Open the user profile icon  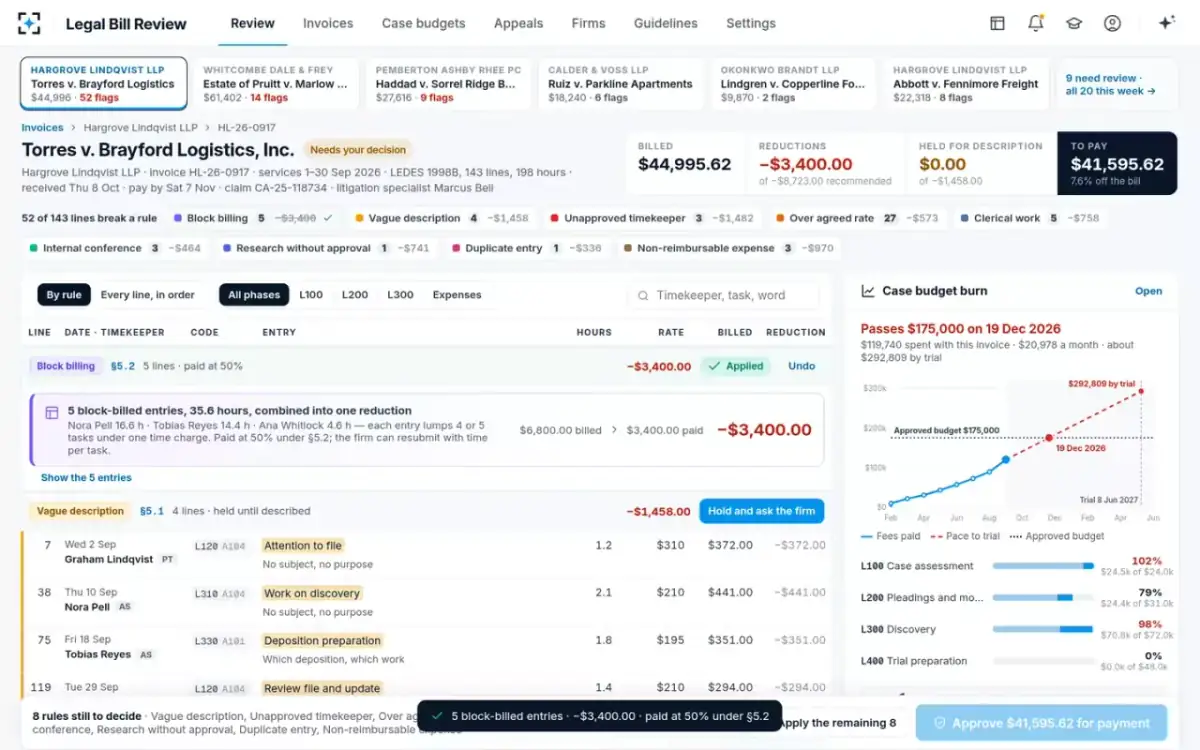click(x=1112, y=23)
